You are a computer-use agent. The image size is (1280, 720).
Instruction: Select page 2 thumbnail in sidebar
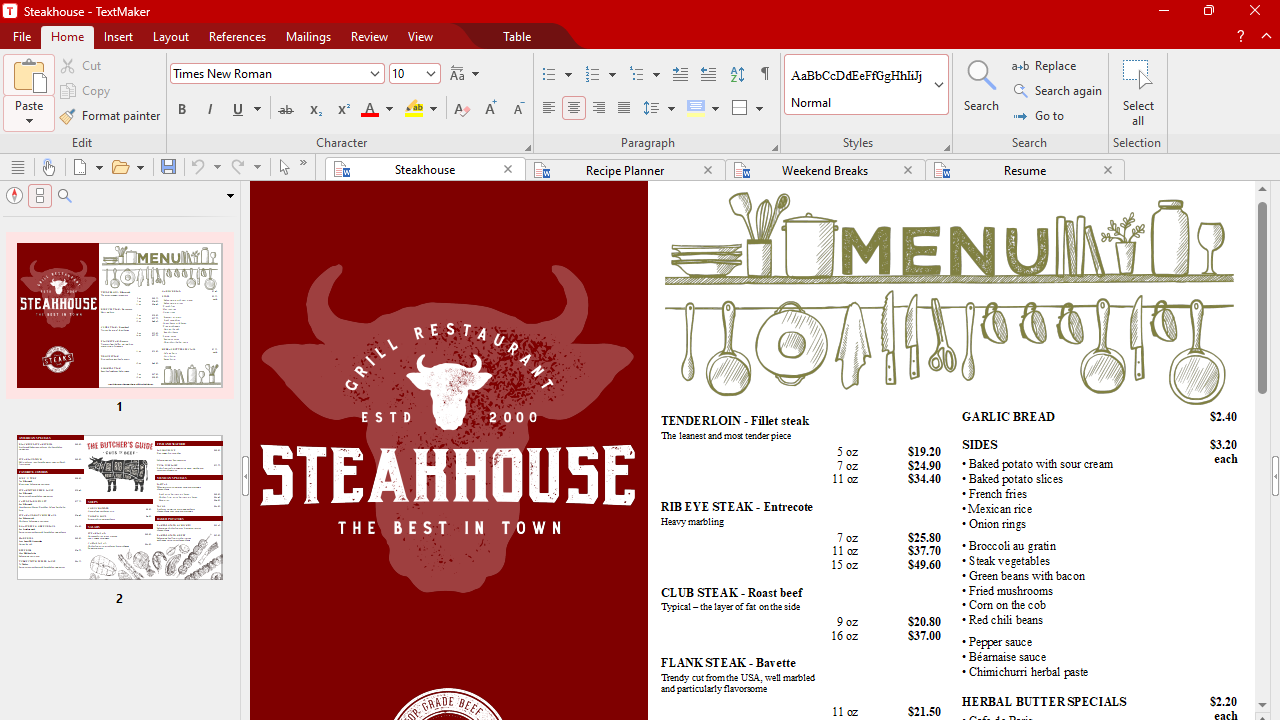pyautogui.click(x=120, y=508)
